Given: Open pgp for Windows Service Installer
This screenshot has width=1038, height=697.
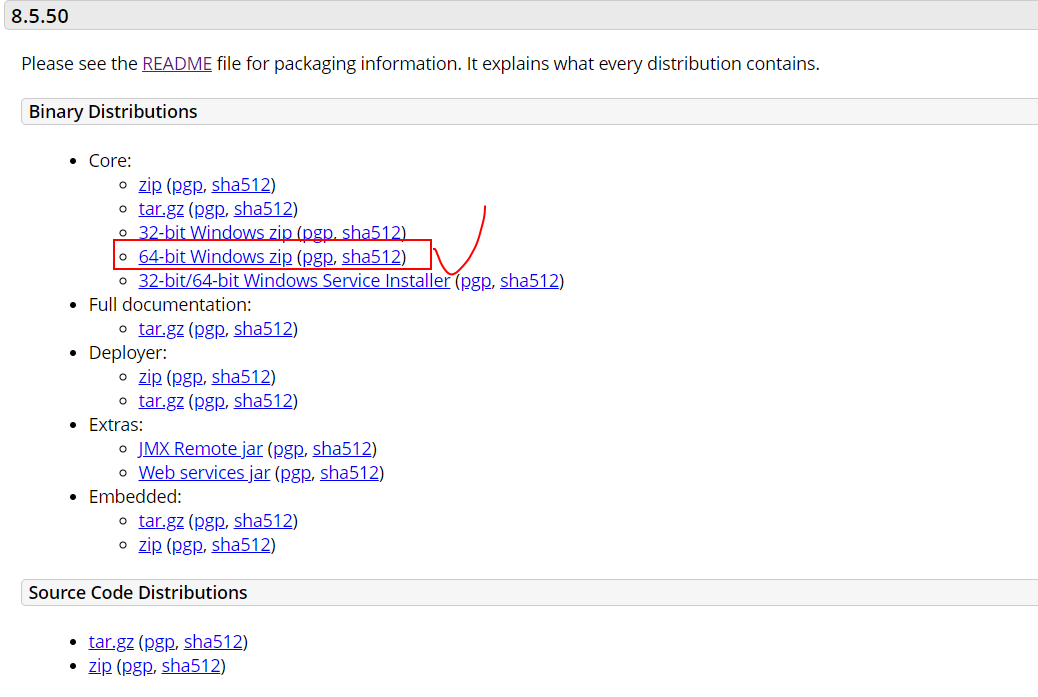Looking at the screenshot, I should click(x=475, y=281).
